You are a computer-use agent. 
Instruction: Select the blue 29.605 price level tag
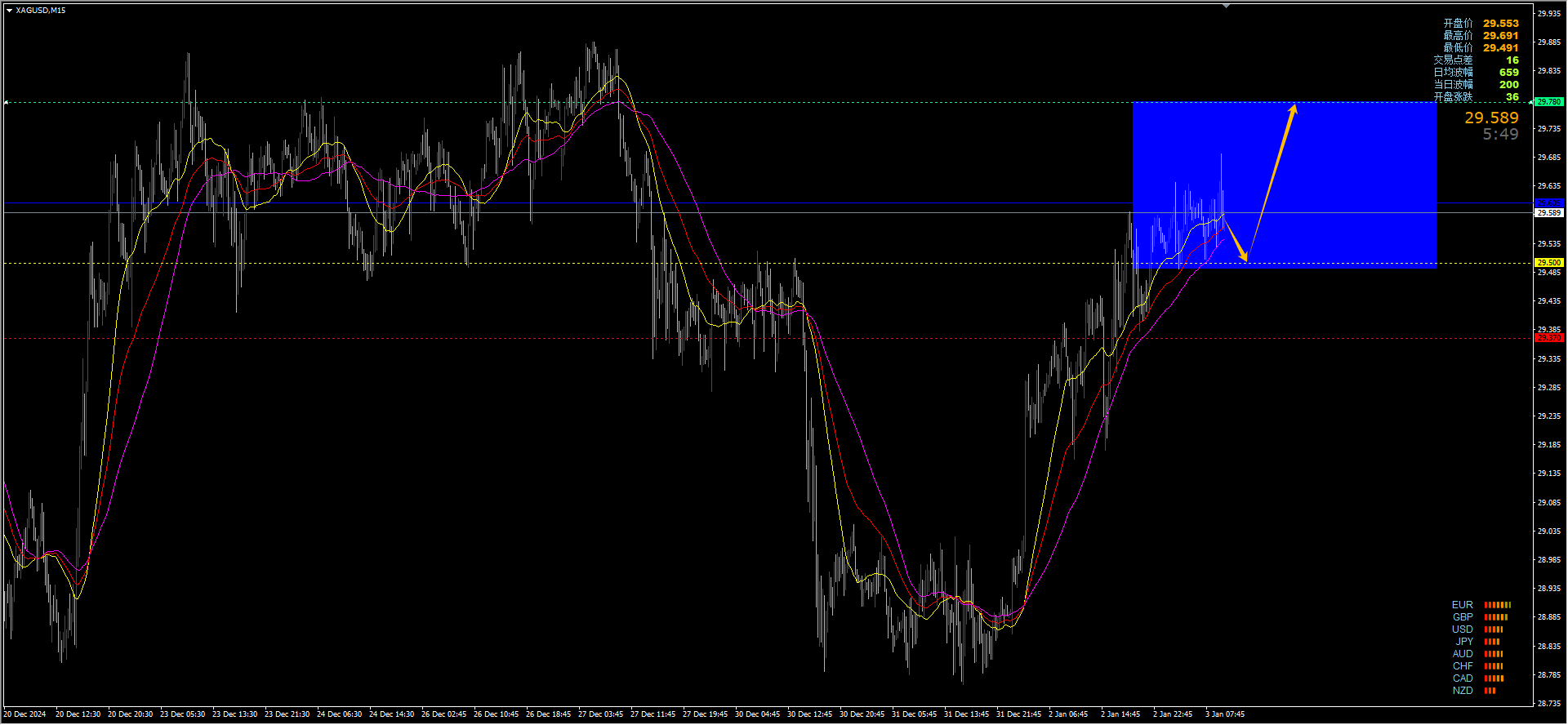click(1549, 203)
